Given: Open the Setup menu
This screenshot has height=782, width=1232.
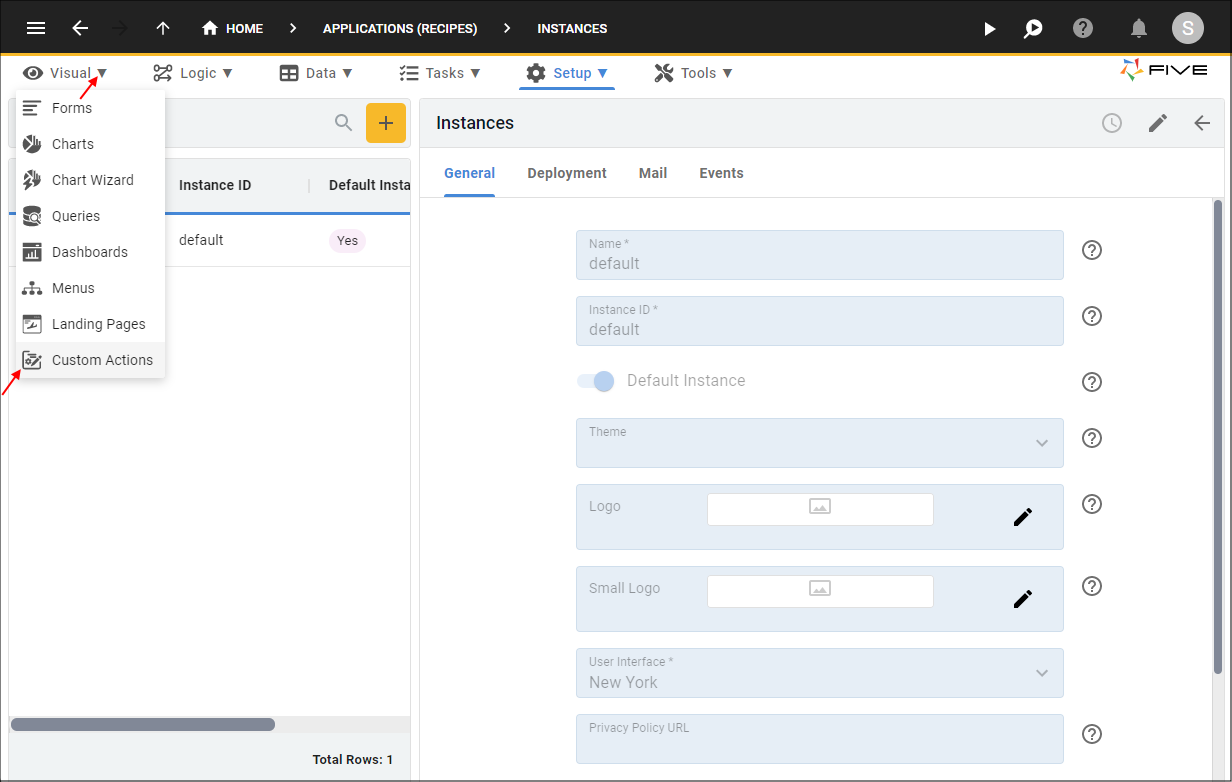Looking at the screenshot, I should pyautogui.click(x=567, y=73).
